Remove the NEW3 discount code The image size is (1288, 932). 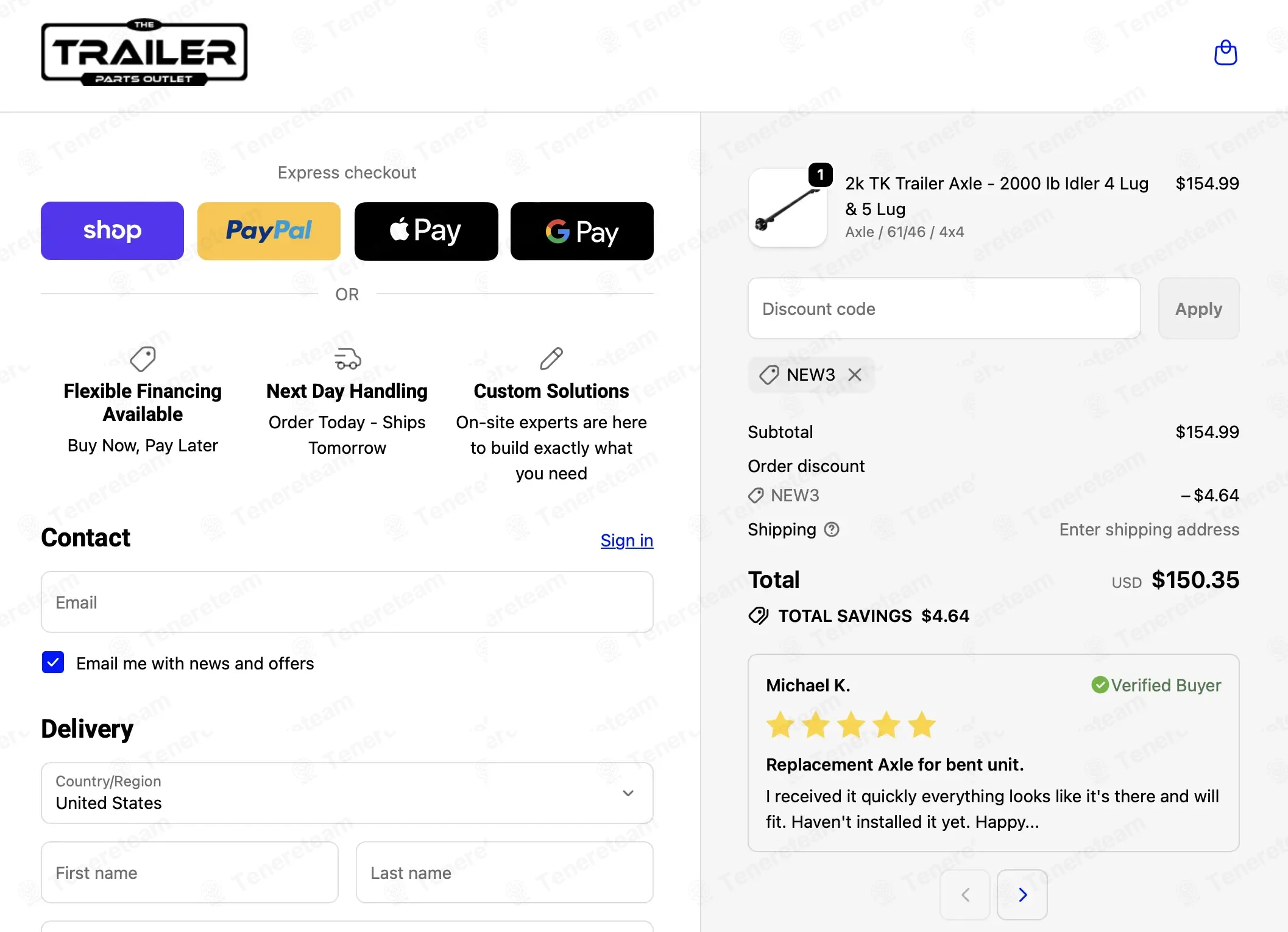(855, 375)
